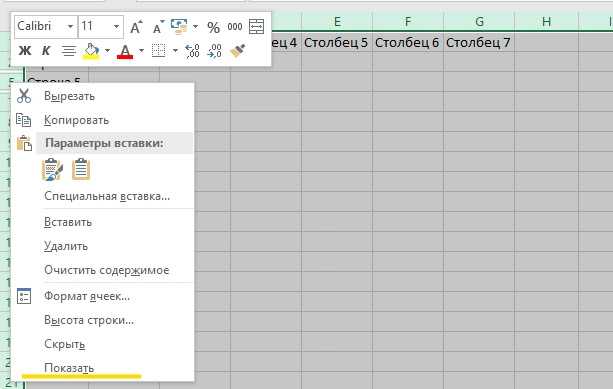Decrease font size with the small A icon
Viewport: 613px width, 389px height.
158,27
